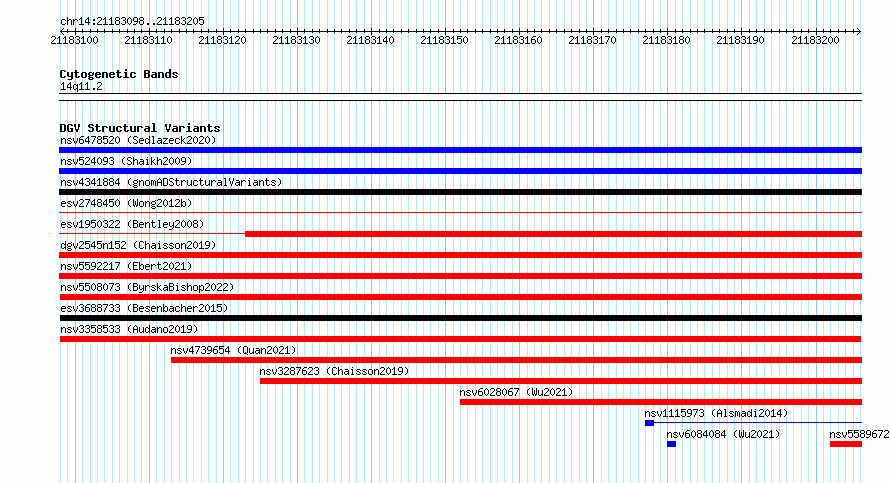890x483 pixels.
Task: Click ruler position 21183100
Action: [74, 40]
